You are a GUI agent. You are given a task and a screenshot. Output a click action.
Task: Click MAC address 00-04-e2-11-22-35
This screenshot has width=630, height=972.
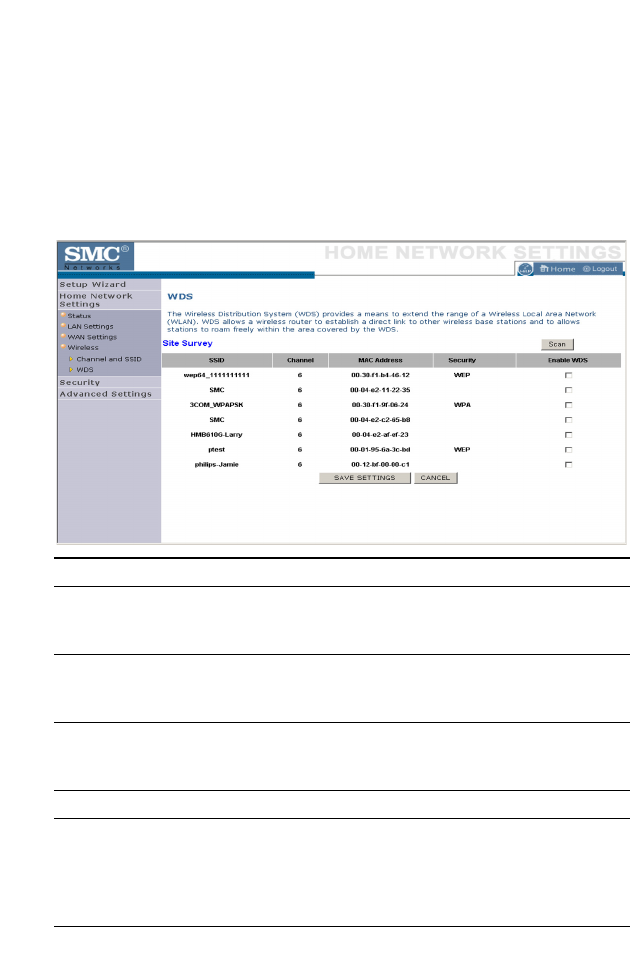(380, 390)
